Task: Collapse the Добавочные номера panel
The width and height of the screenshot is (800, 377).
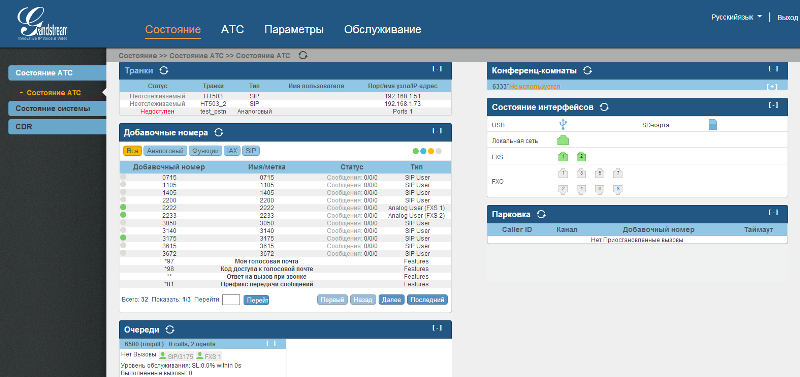Action: 437,131
